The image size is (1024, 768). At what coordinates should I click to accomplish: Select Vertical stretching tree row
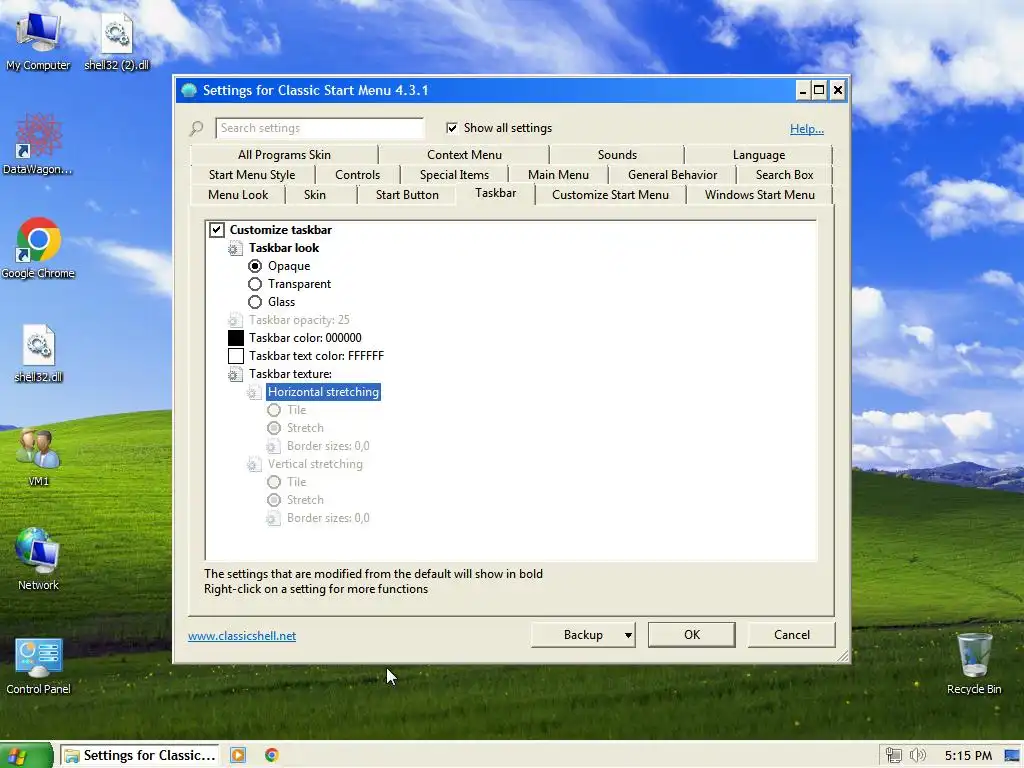click(x=315, y=464)
